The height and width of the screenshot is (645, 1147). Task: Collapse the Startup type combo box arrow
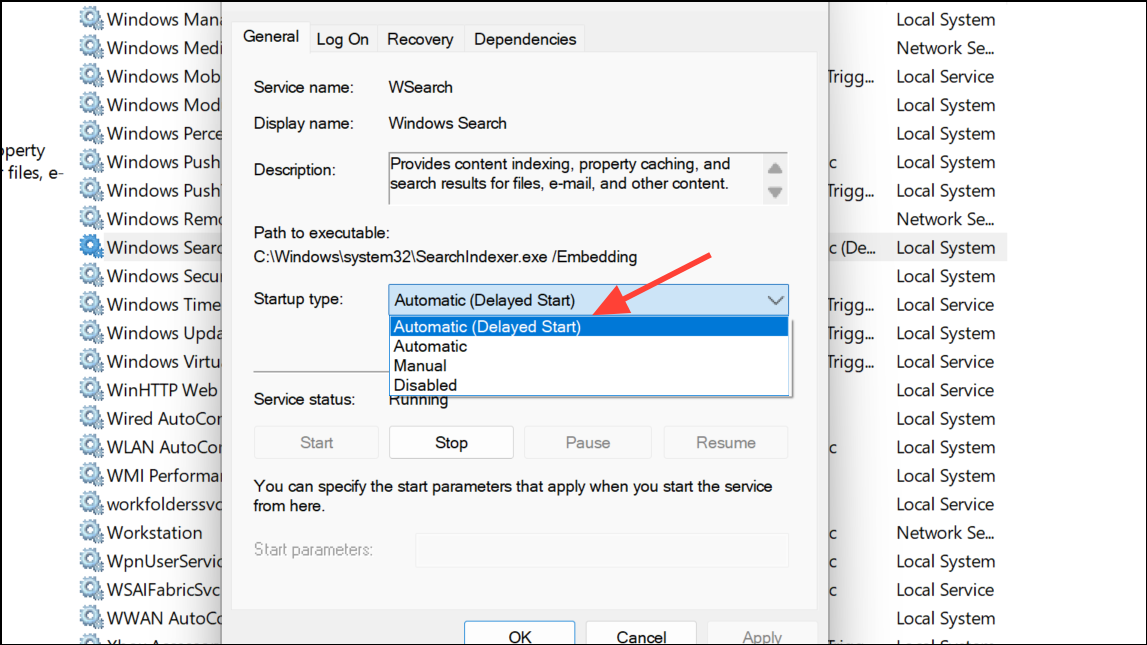point(775,300)
